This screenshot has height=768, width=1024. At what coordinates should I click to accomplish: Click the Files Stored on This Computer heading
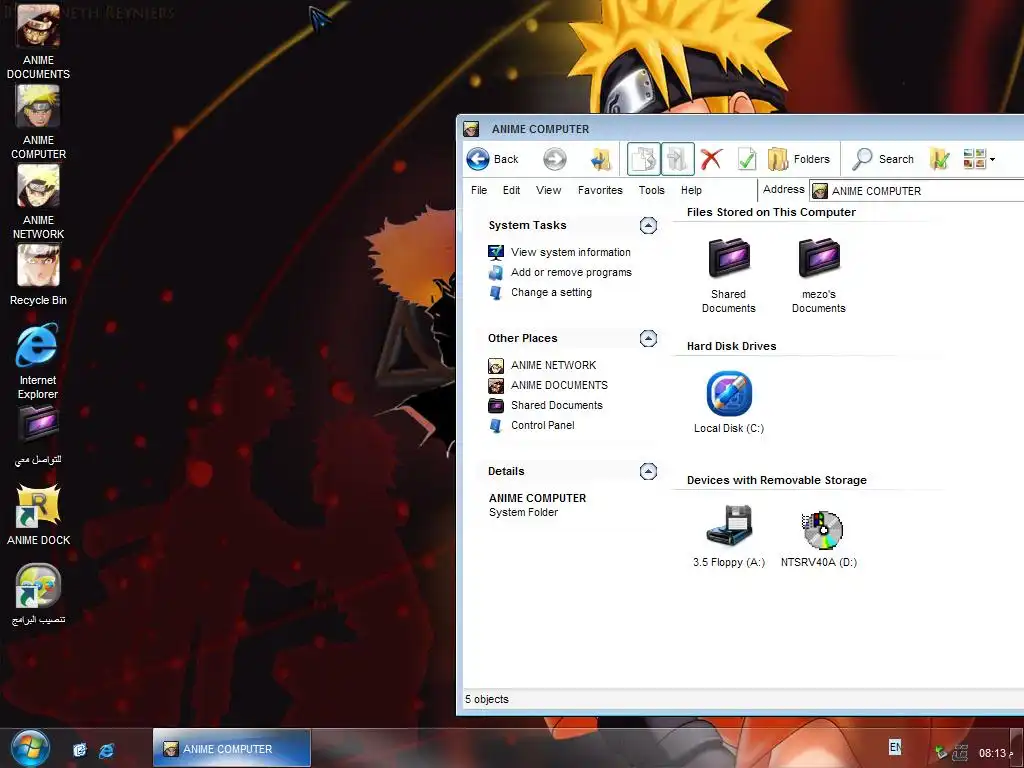coord(771,212)
